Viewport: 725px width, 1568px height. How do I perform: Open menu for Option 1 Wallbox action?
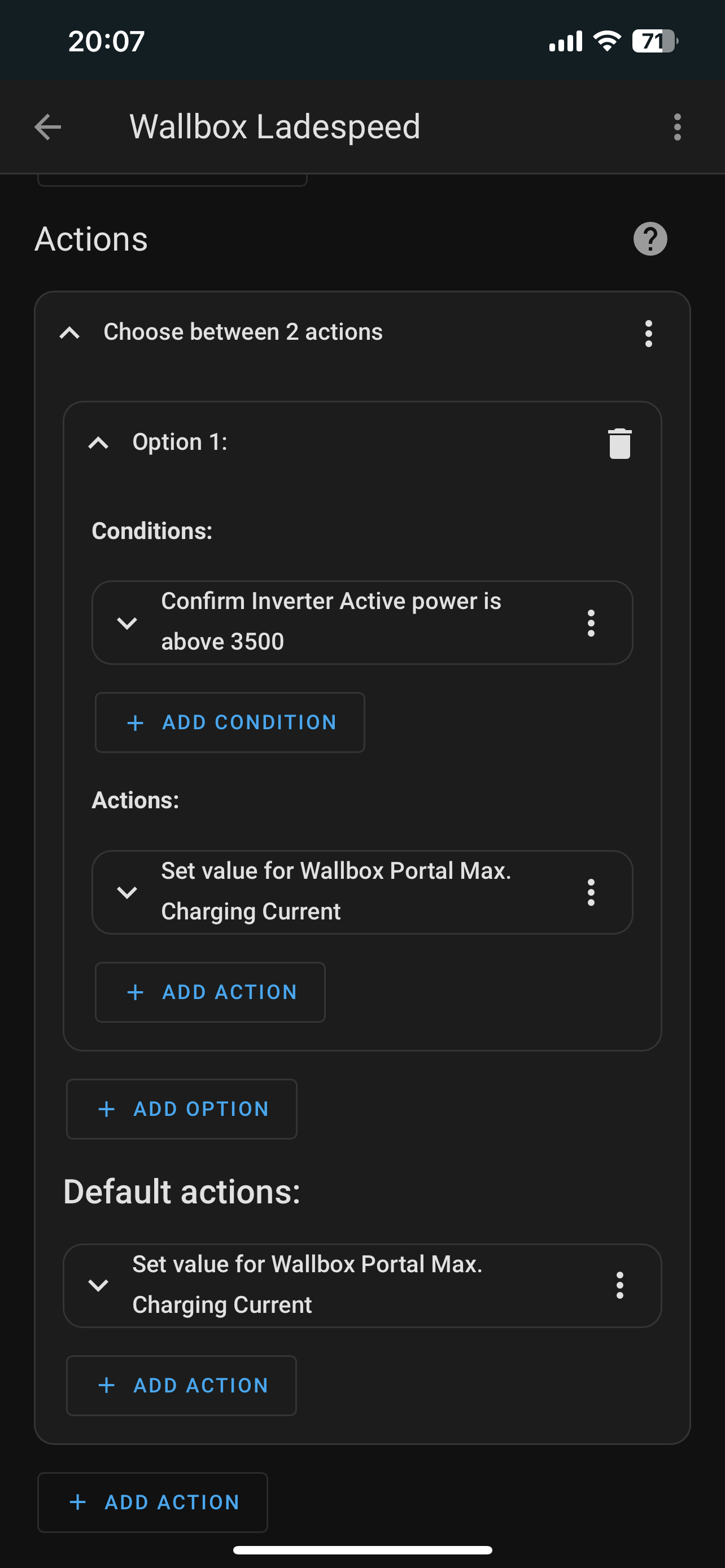[591, 892]
